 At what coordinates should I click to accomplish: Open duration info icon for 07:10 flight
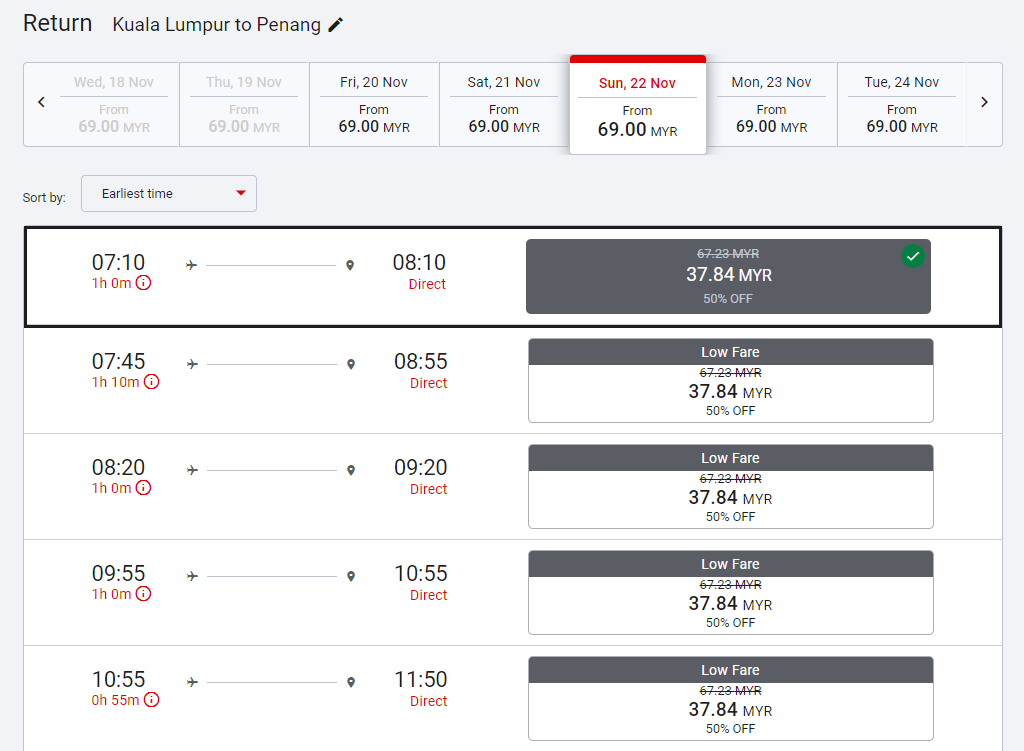tap(143, 283)
